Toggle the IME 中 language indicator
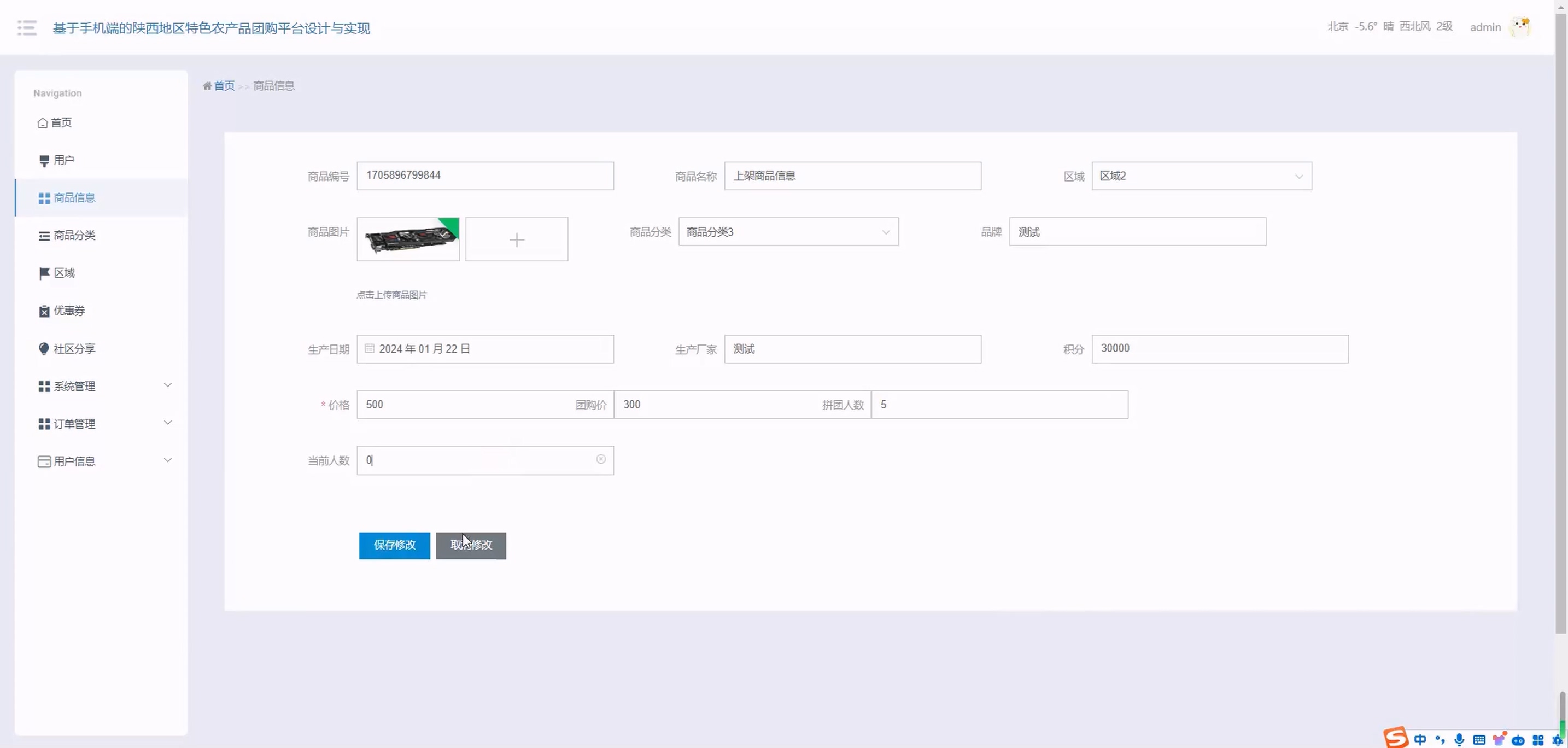 pyautogui.click(x=1420, y=739)
